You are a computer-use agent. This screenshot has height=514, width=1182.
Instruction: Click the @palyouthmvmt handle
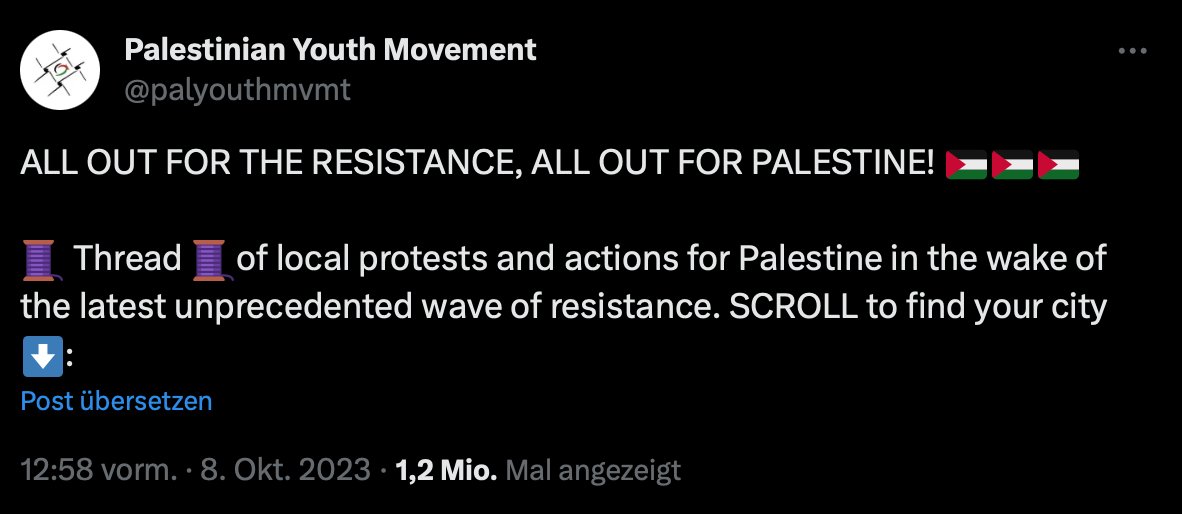point(238,91)
